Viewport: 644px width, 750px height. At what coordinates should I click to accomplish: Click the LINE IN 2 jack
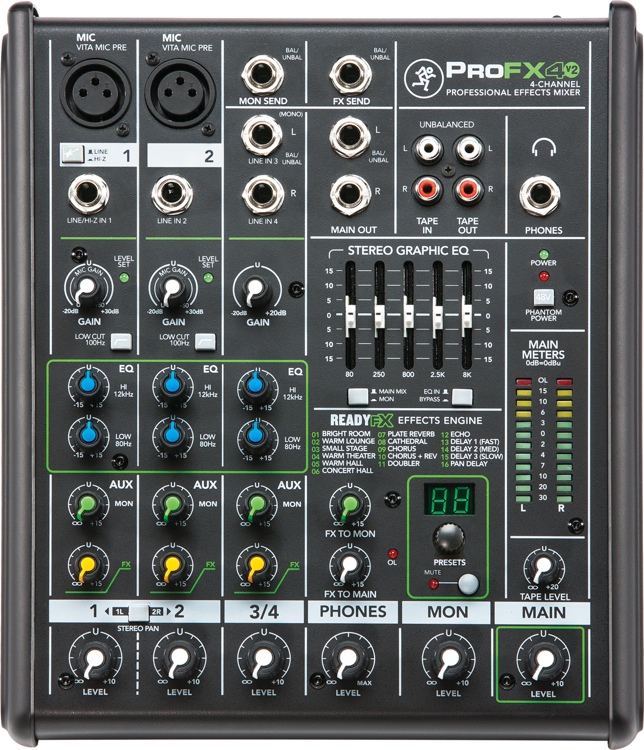coord(172,194)
